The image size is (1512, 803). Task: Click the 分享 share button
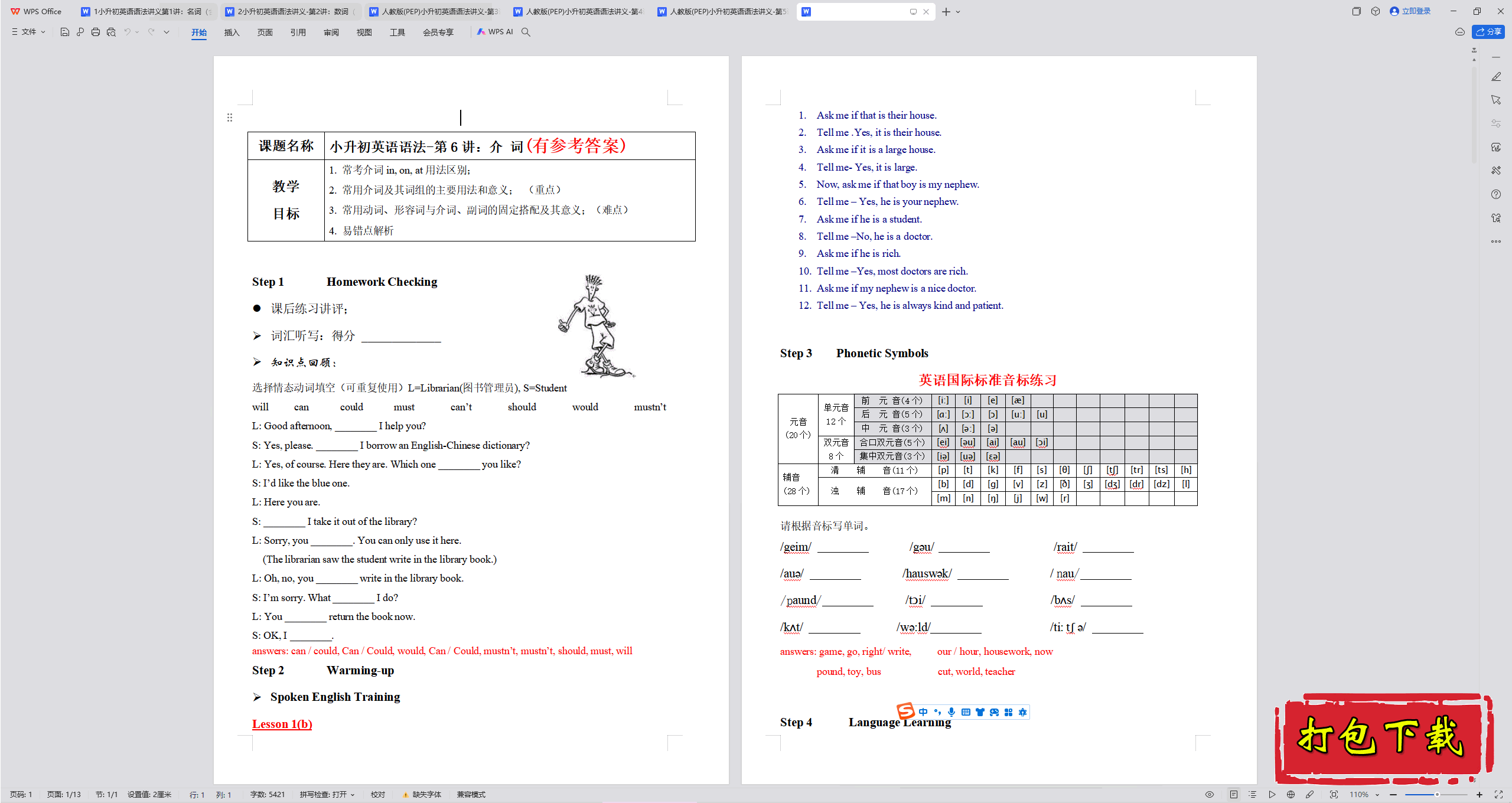click(x=1488, y=32)
